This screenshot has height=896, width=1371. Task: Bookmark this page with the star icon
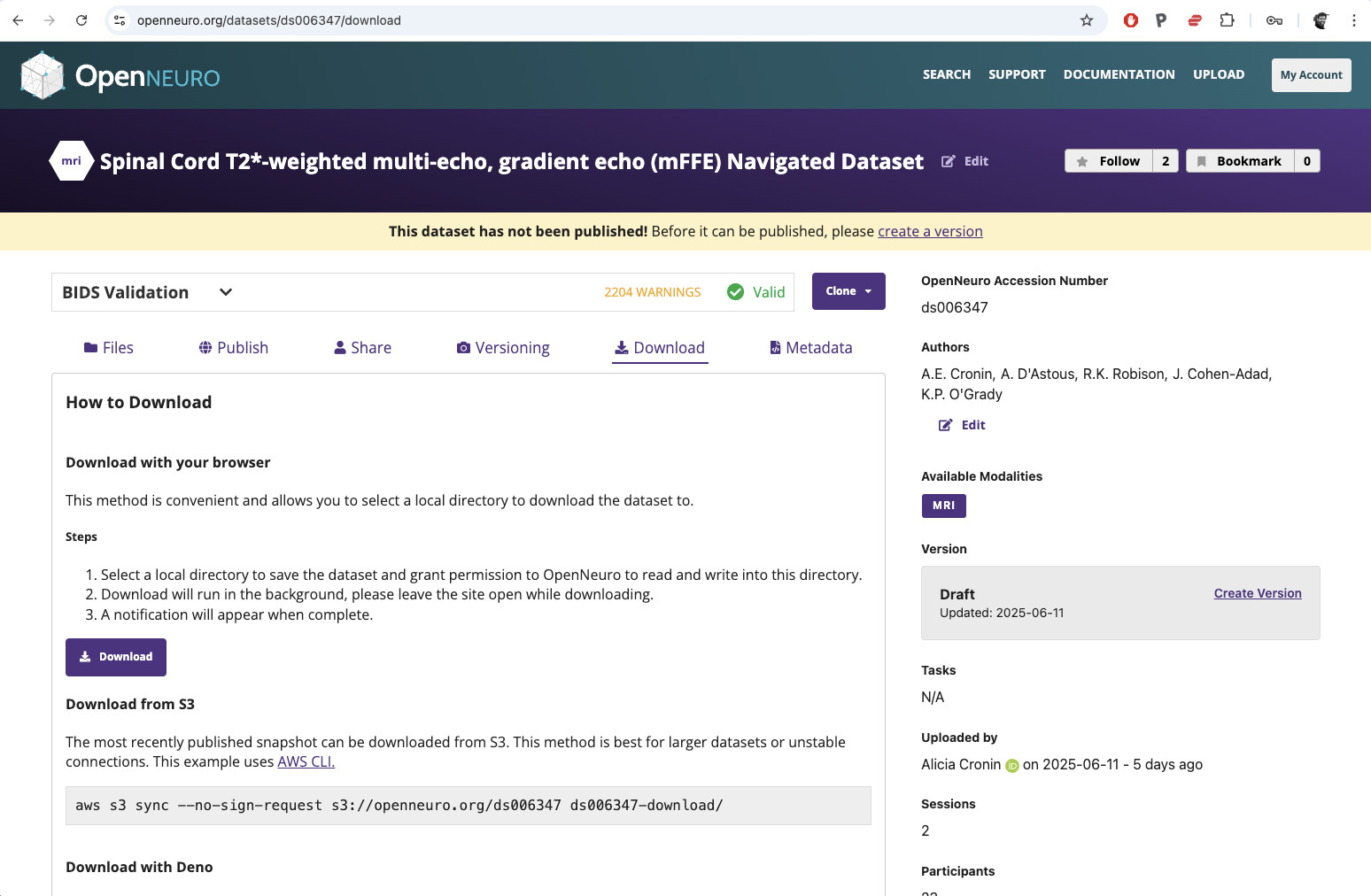coord(1087,20)
